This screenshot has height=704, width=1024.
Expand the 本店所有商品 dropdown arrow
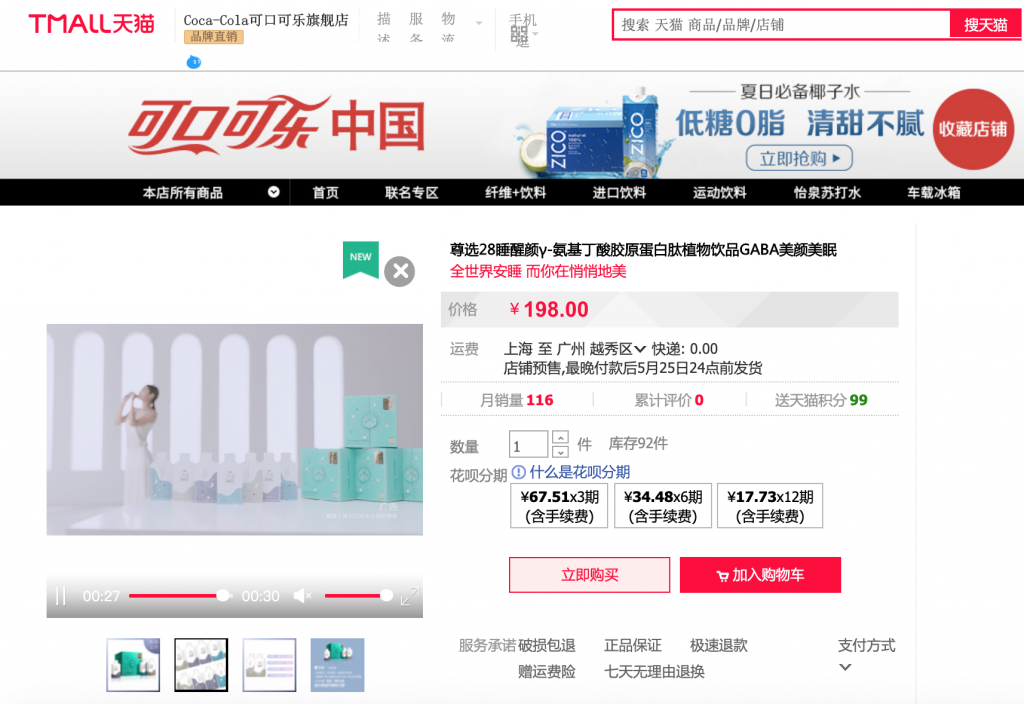click(x=274, y=192)
